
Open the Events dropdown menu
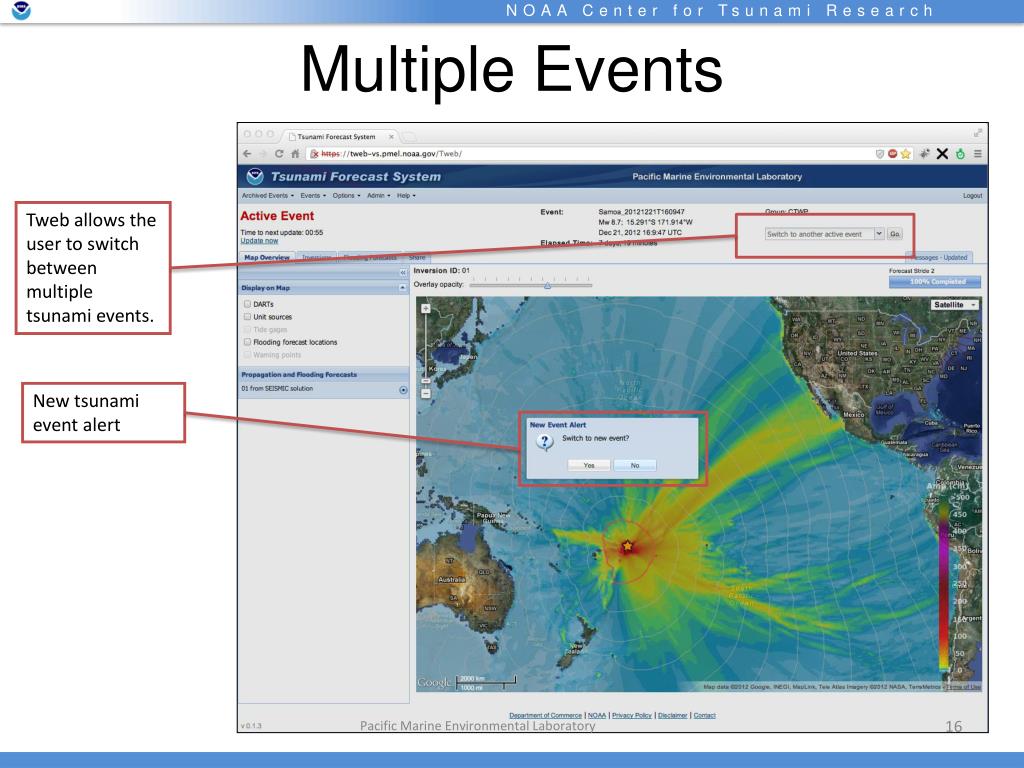point(313,195)
